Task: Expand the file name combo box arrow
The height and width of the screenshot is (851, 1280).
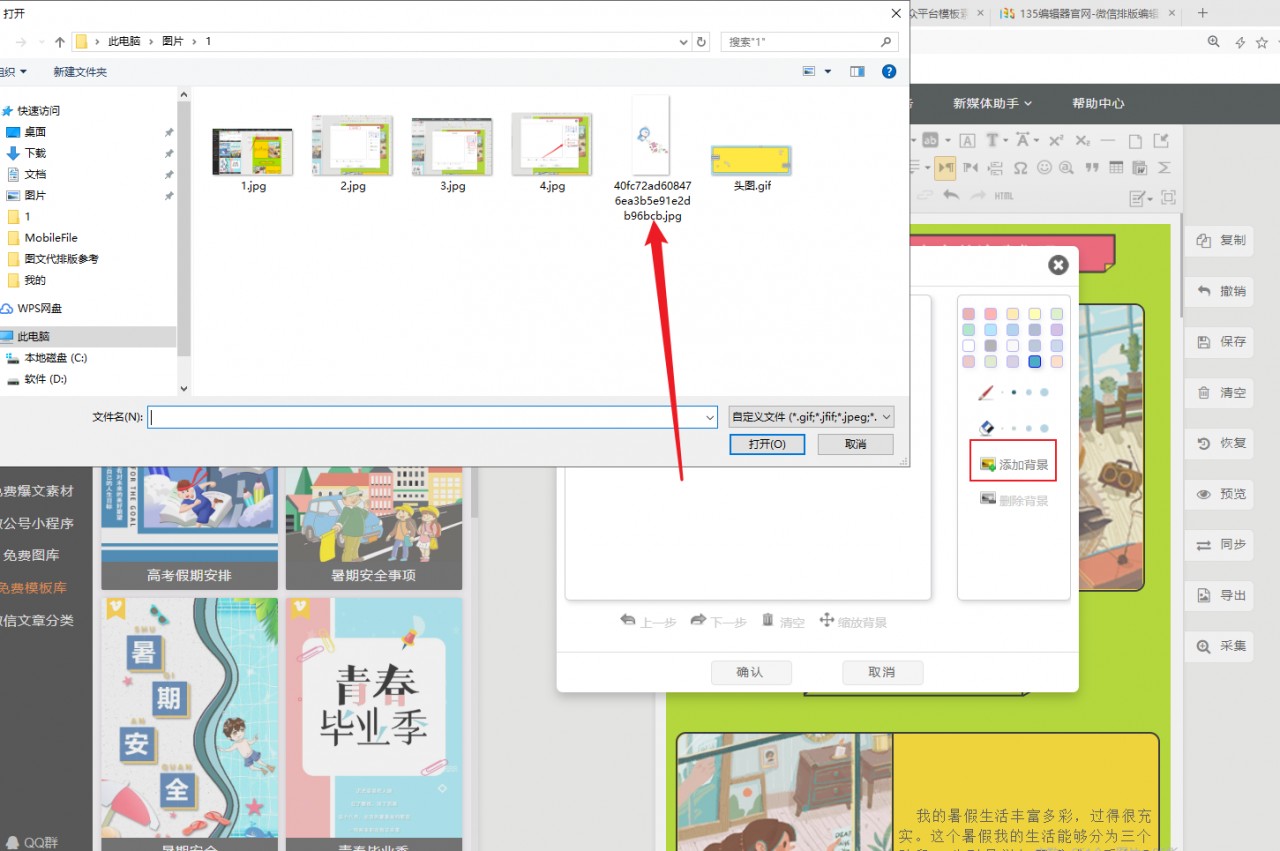Action: 709,417
